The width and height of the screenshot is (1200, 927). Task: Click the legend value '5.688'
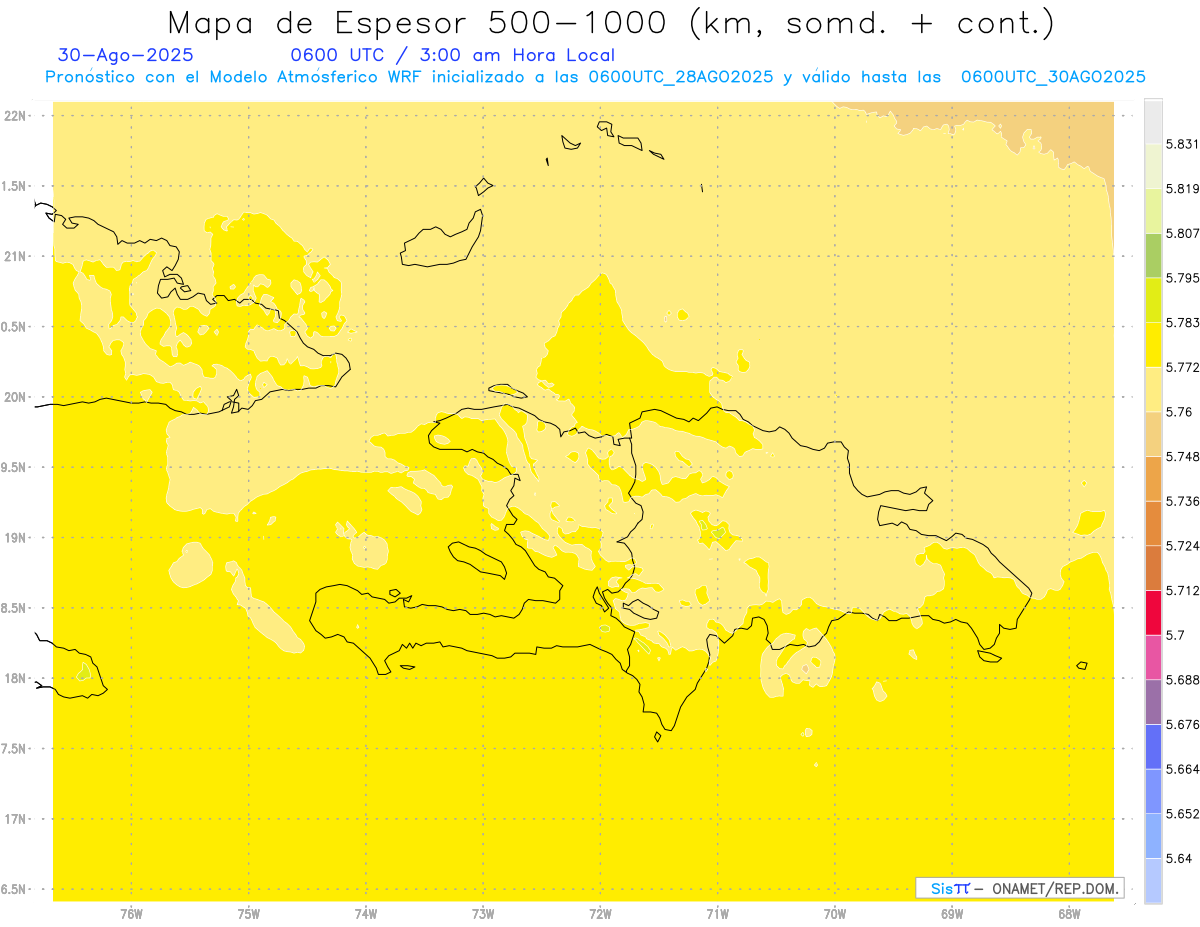point(1183,680)
